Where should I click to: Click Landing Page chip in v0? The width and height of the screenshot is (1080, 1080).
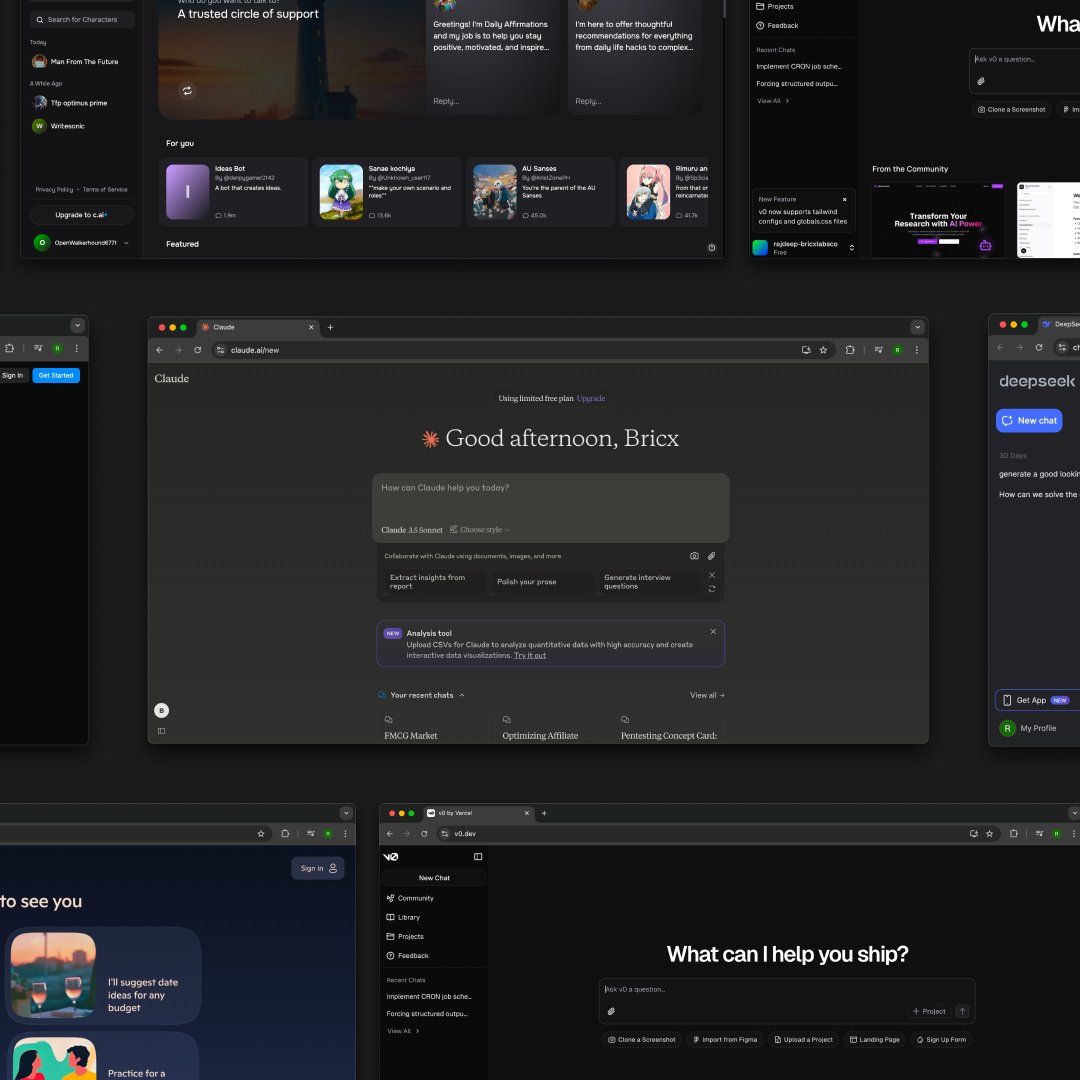coord(875,1039)
